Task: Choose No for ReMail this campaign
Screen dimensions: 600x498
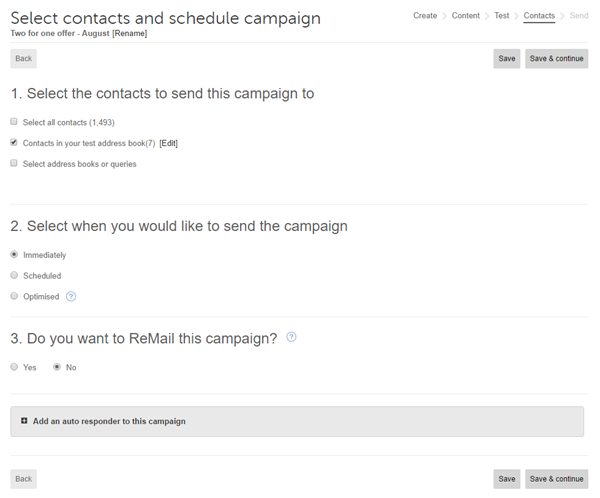Action: click(x=57, y=367)
